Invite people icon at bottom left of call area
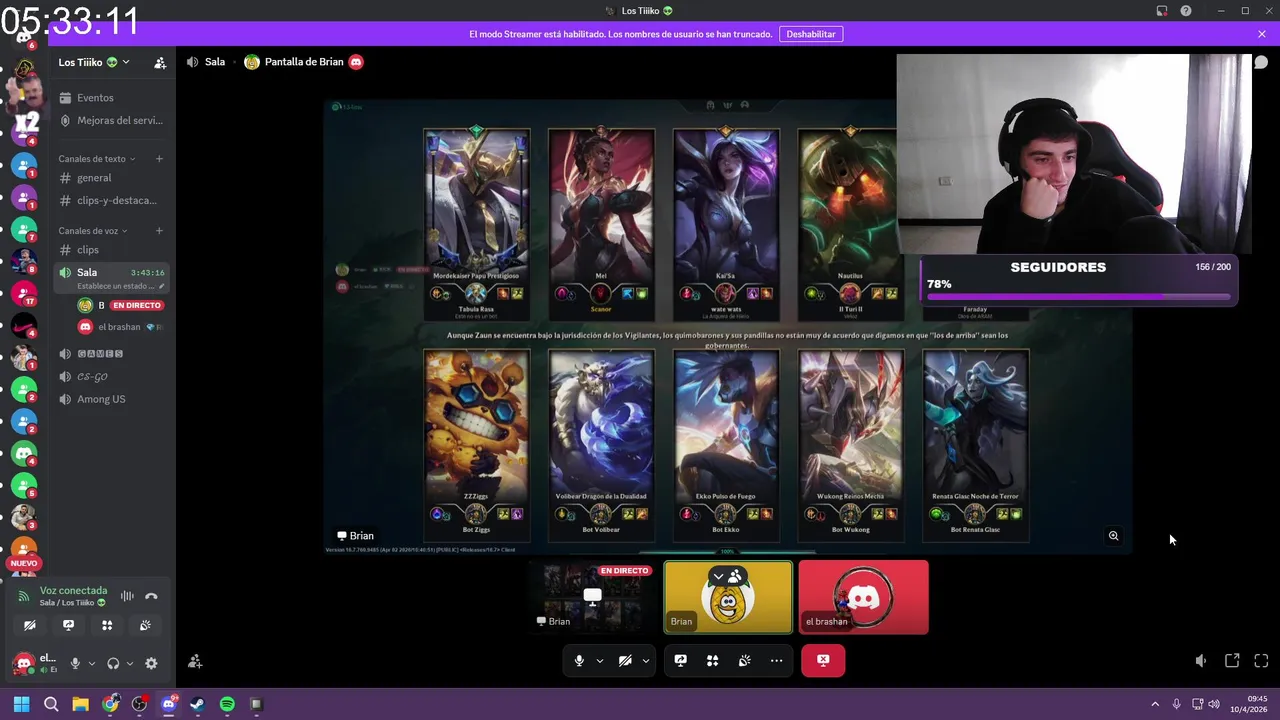 coord(195,661)
